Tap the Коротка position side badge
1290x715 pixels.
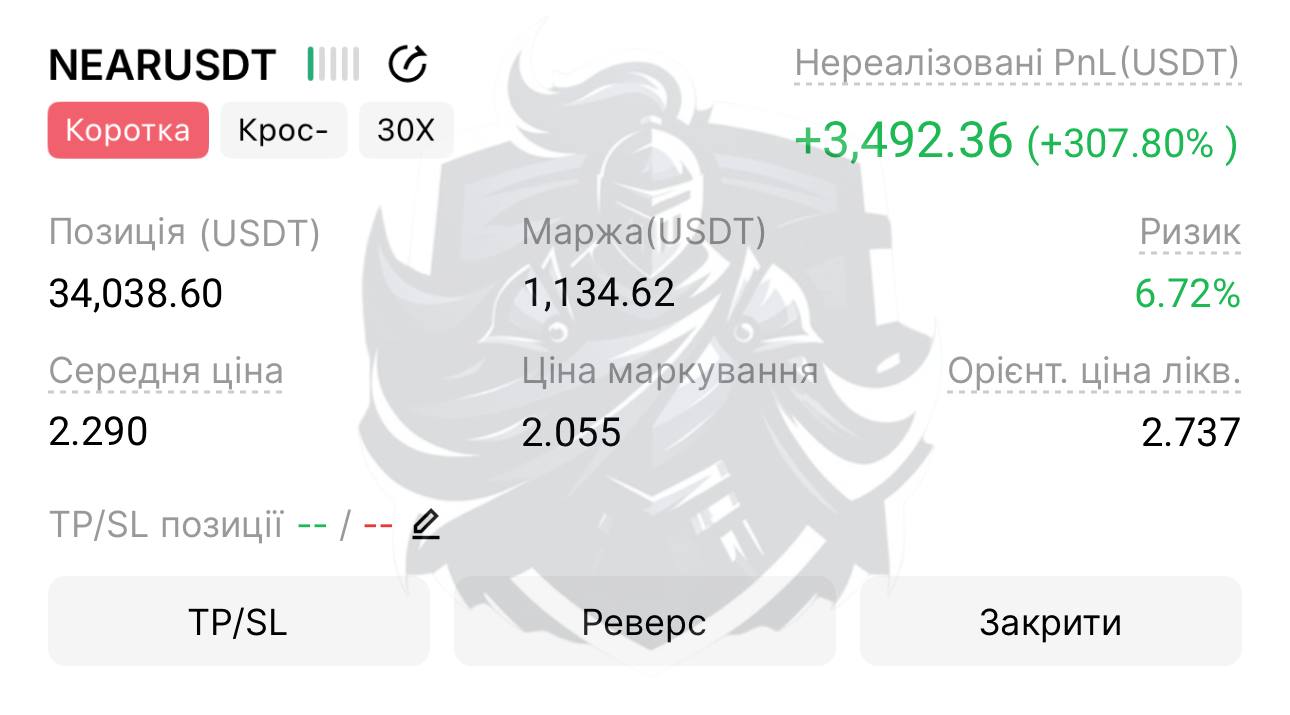coord(128,130)
